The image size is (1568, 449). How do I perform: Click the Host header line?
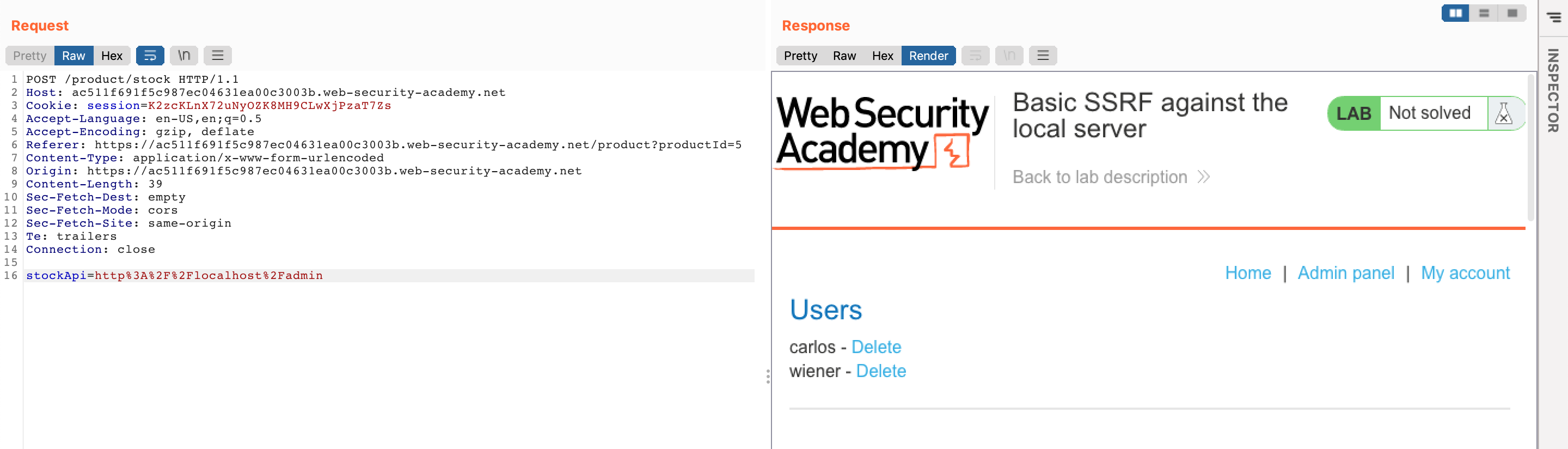pyautogui.click(x=265, y=93)
